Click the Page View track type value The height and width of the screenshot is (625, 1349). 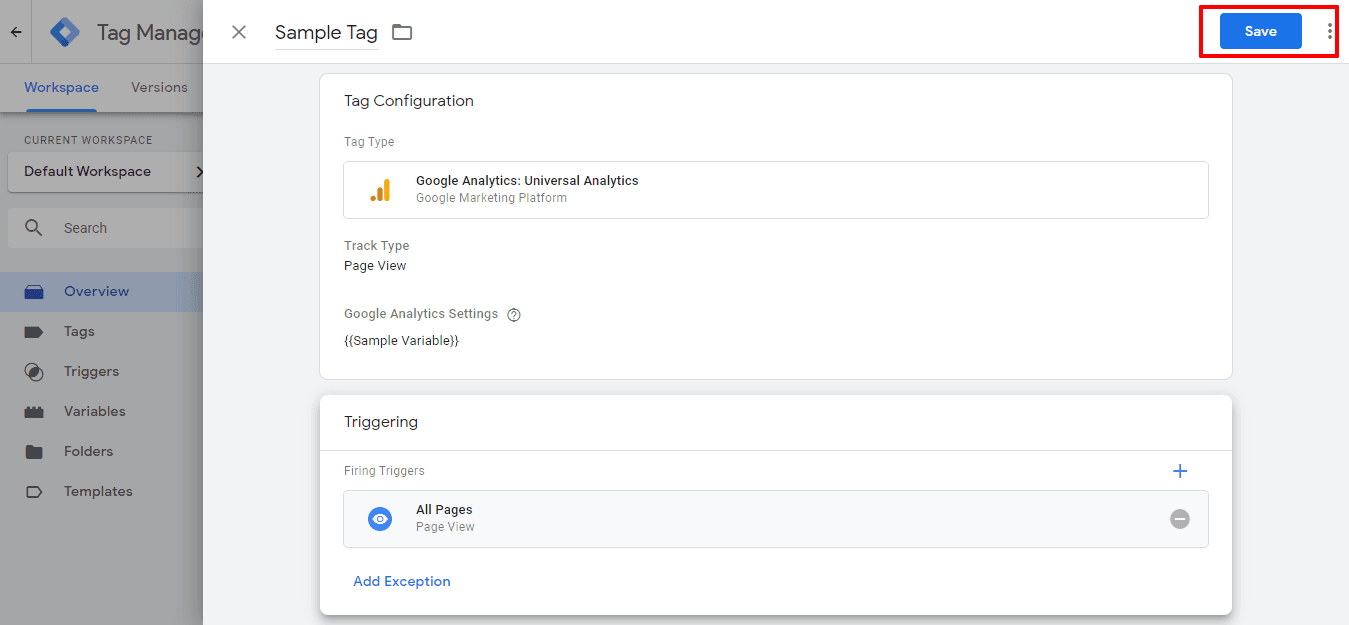[375, 266]
